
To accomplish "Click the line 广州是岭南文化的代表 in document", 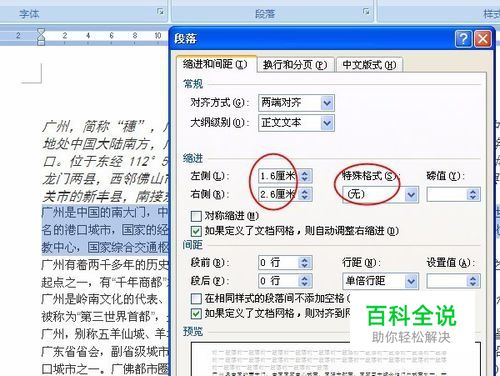I will click(104, 299).
